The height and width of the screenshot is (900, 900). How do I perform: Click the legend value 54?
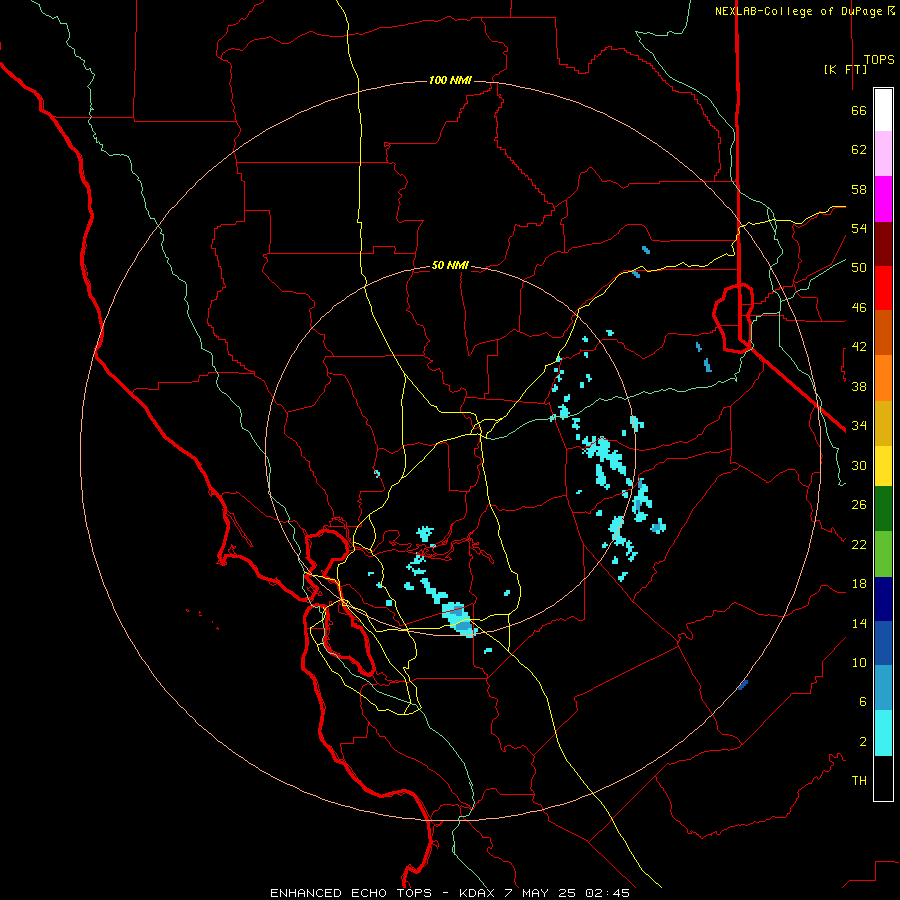pyautogui.click(x=859, y=228)
